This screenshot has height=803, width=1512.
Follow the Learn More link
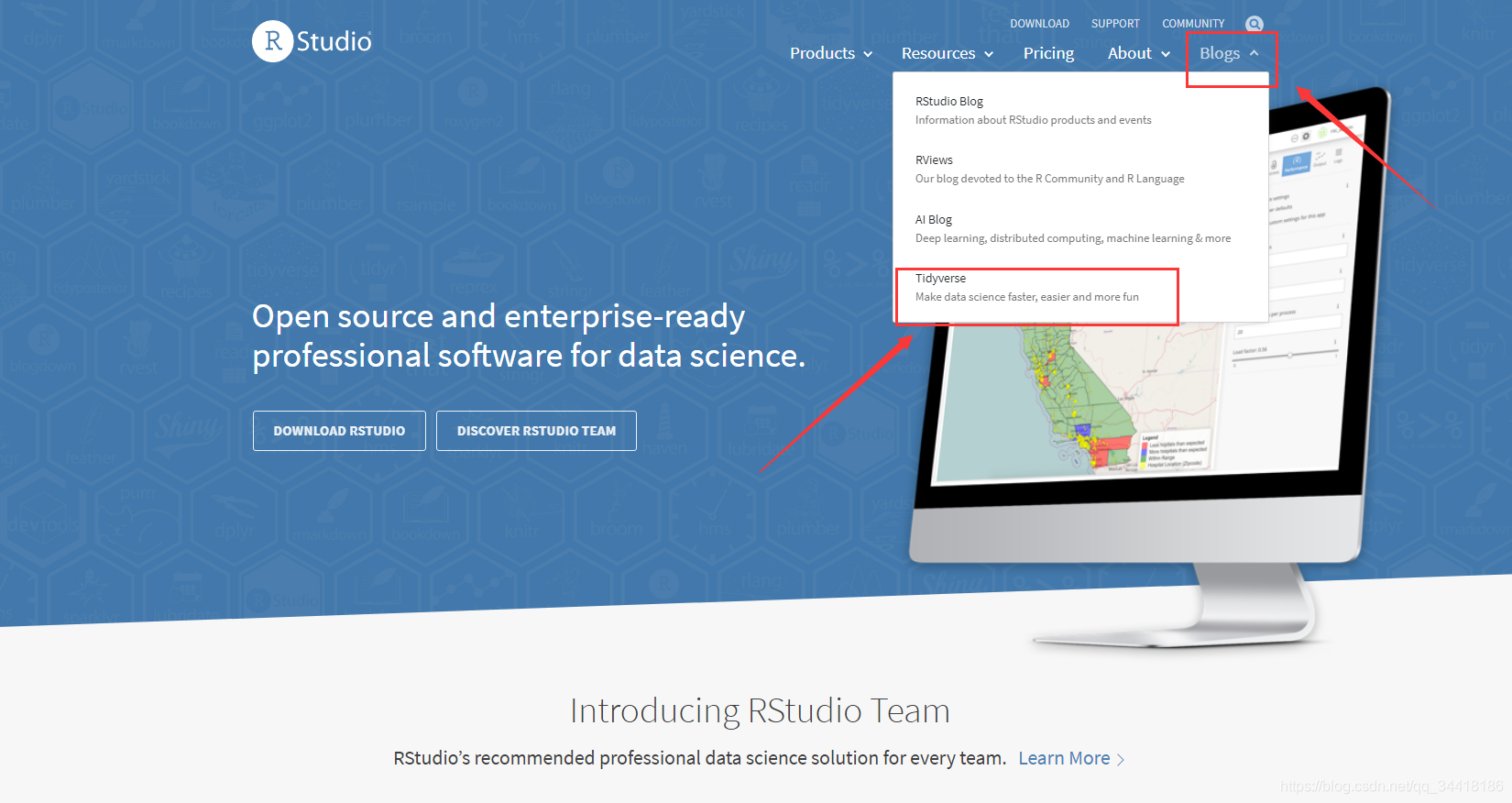pyautogui.click(x=1071, y=758)
